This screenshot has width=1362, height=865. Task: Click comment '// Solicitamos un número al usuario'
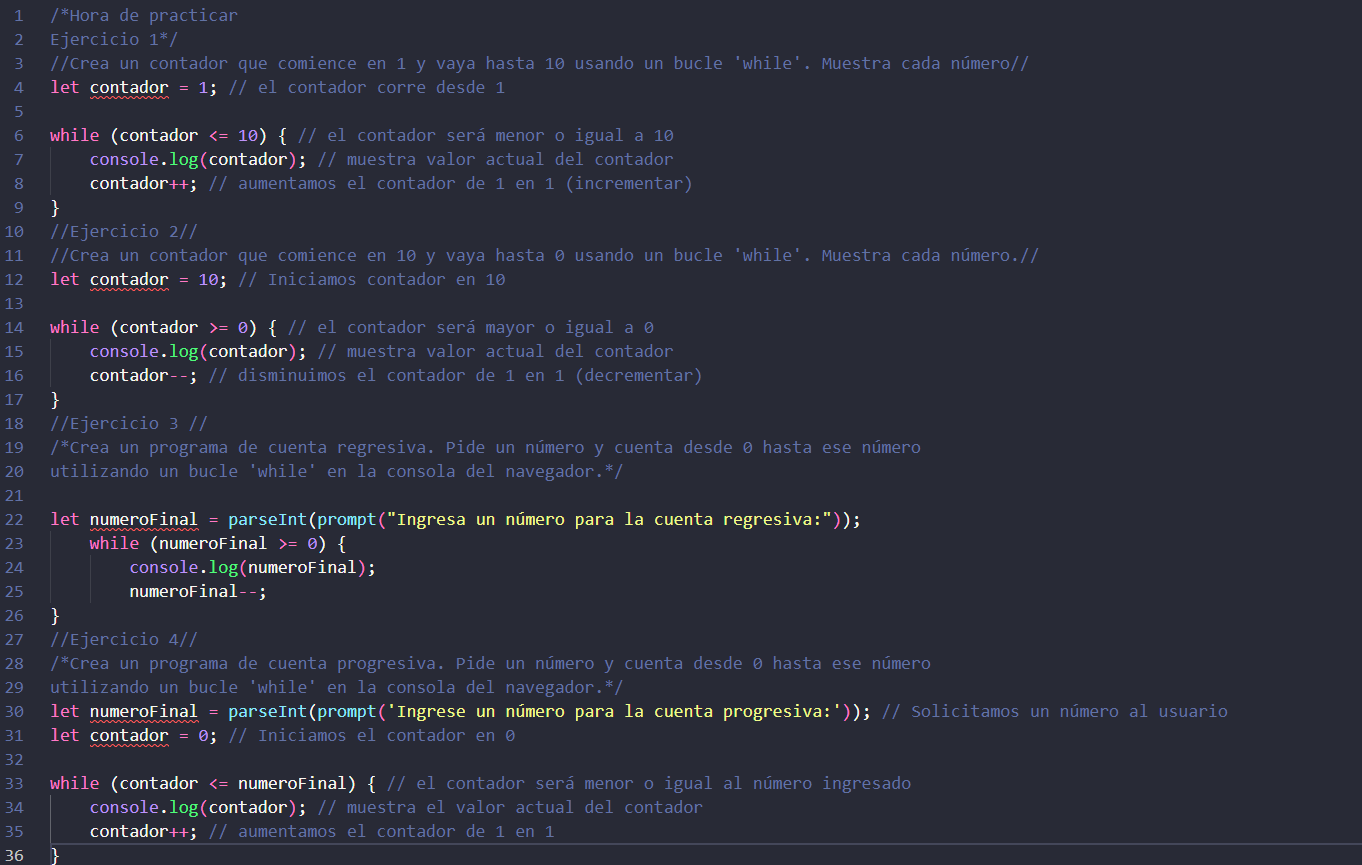click(x=1055, y=711)
